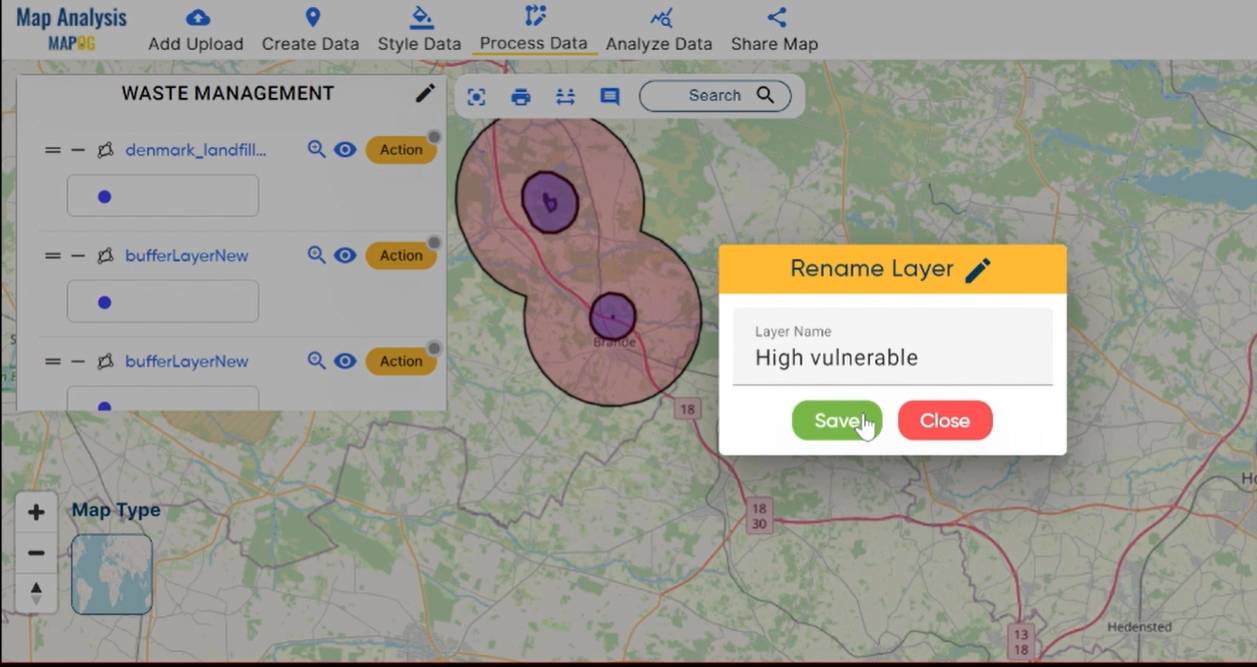The height and width of the screenshot is (667, 1257).
Task: Toggle eye of bufferLayerNew below denmark_landfill
Action: tap(345, 255)
